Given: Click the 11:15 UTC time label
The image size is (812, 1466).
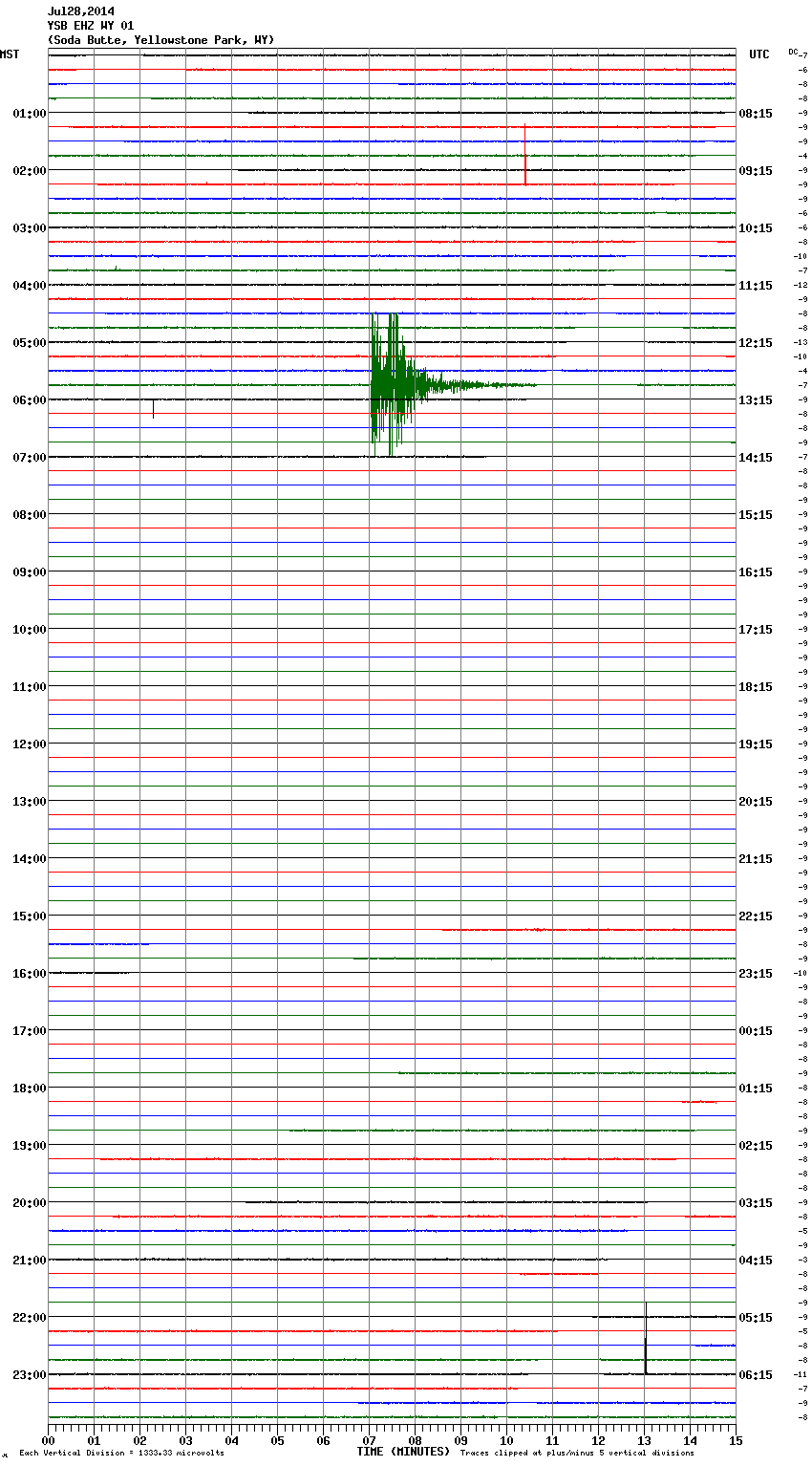Looking at the screenshot, I should (x=756, y=286).
